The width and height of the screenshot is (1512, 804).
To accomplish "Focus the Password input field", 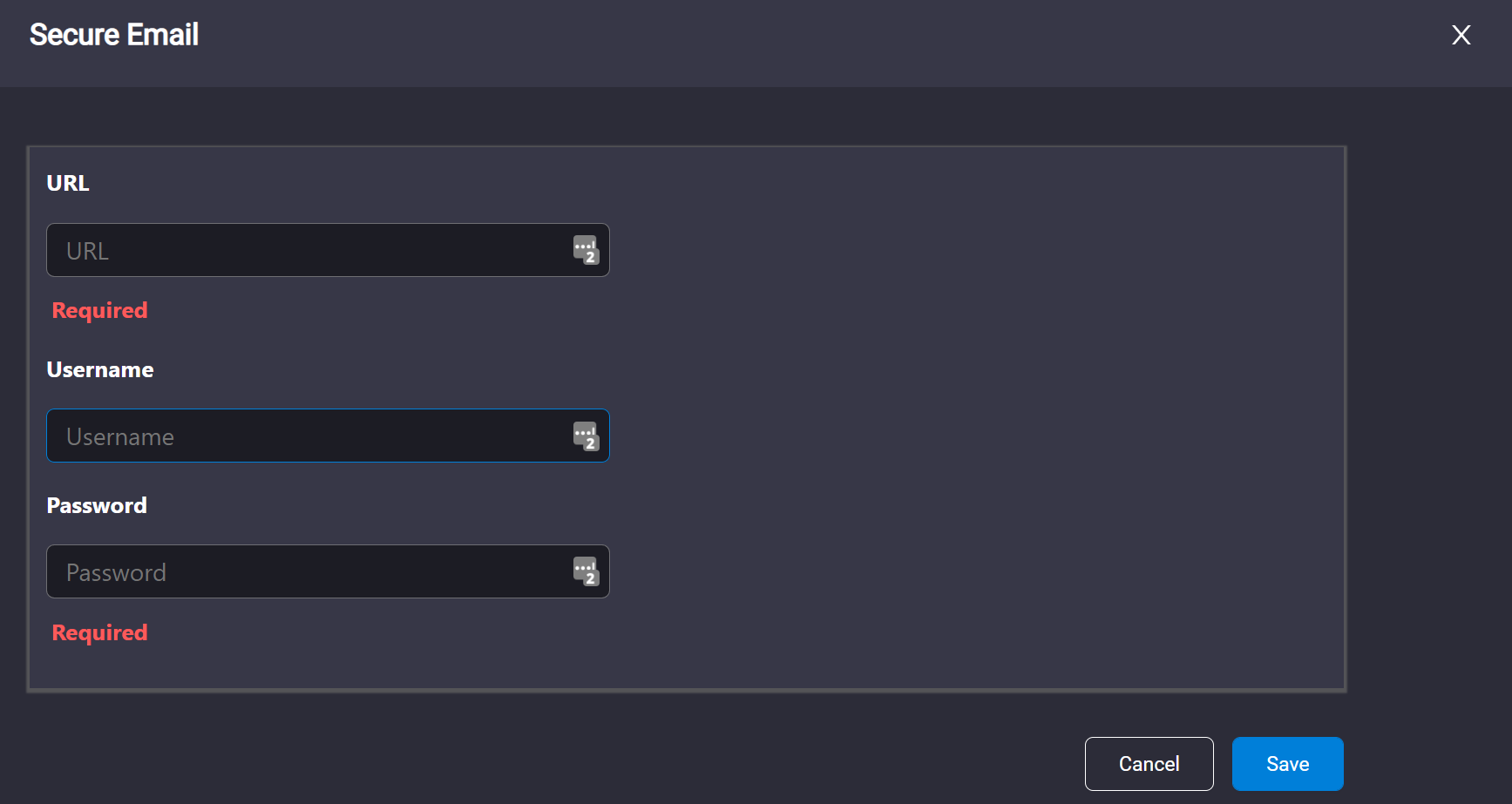I will pyautogui.click(x=328, y=571).
